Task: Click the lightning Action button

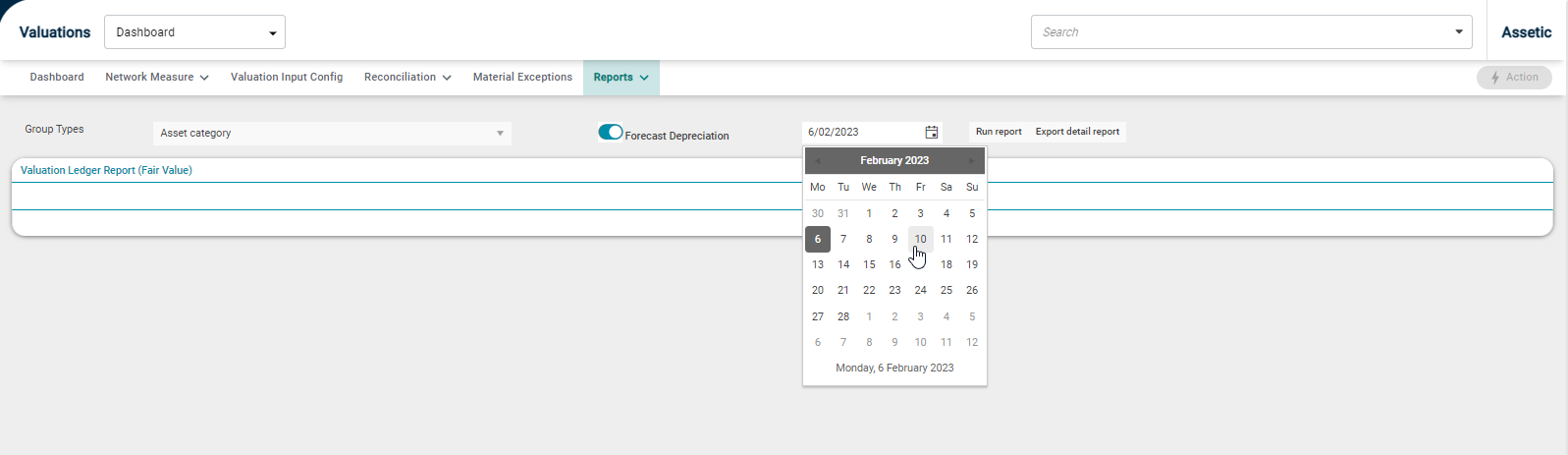Action: point(1514,78)
